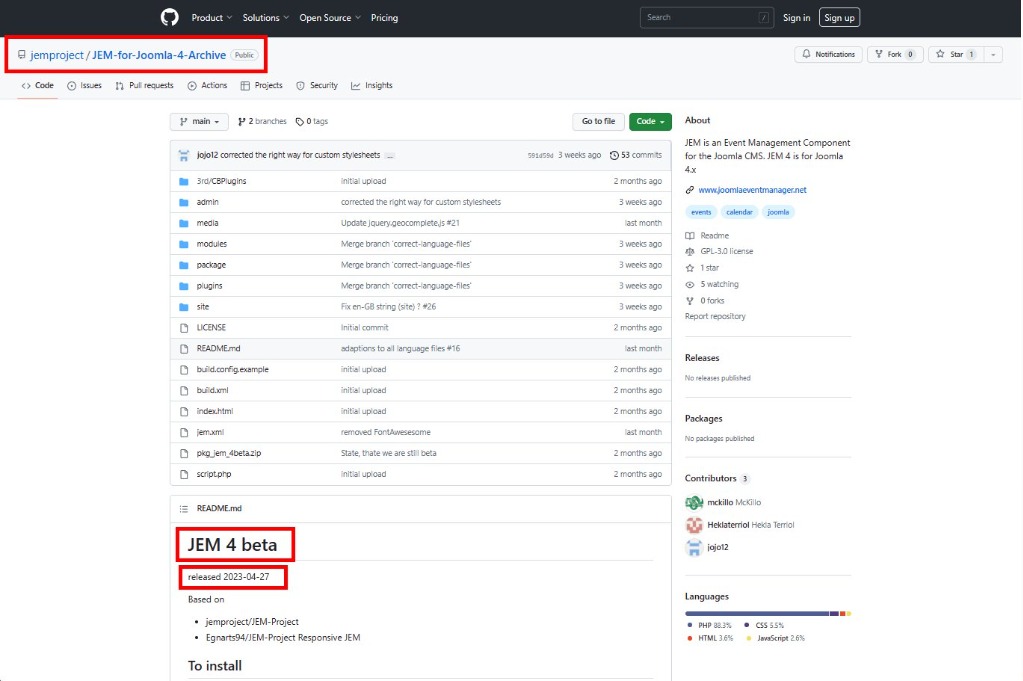The height and width of the screenshot is (681, 1023).
Task: Expand the Open Source menu
Action: tap(329, 18)
